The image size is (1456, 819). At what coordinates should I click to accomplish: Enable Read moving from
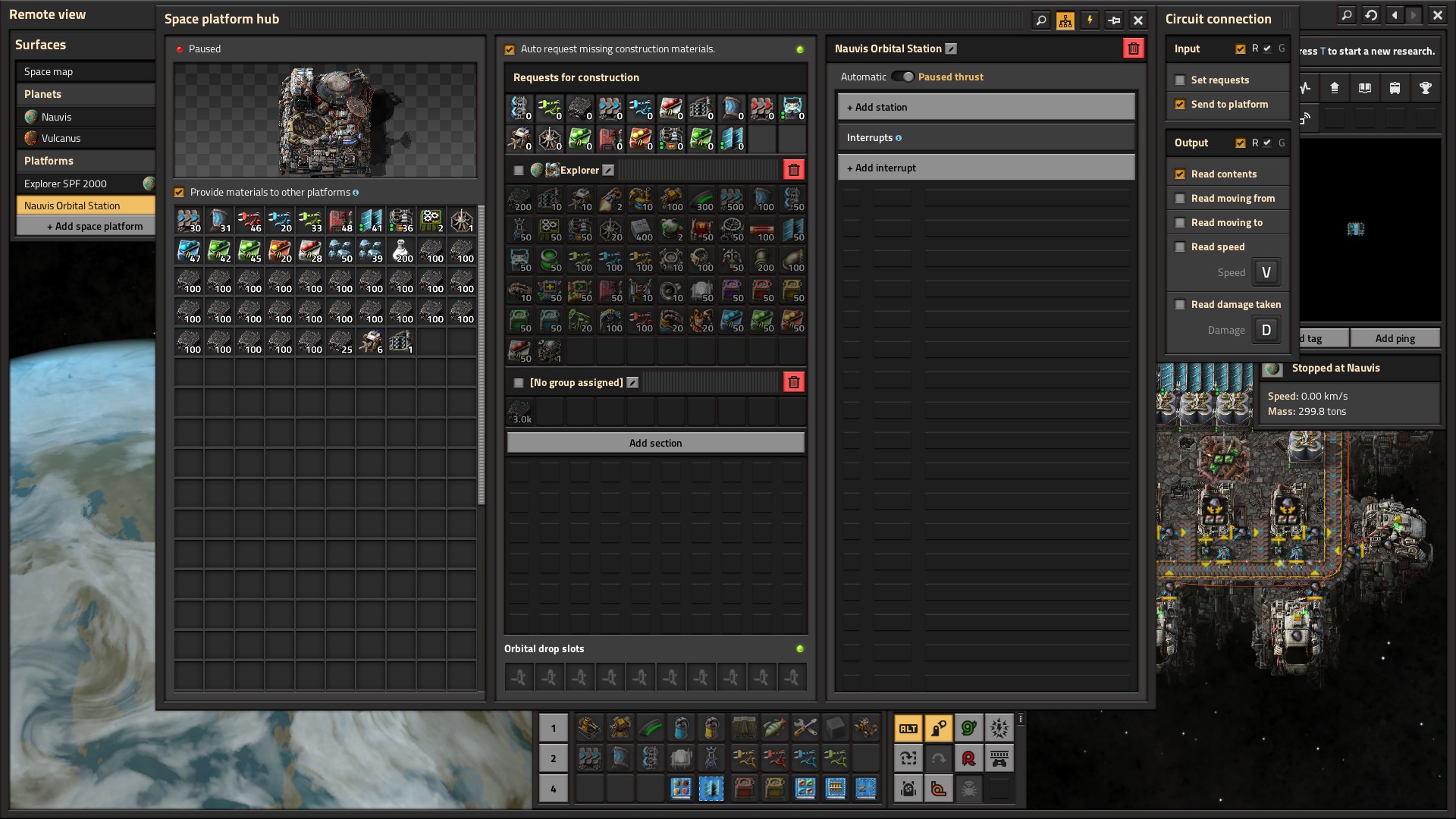pyautogui.click(x=1180, y=198)
